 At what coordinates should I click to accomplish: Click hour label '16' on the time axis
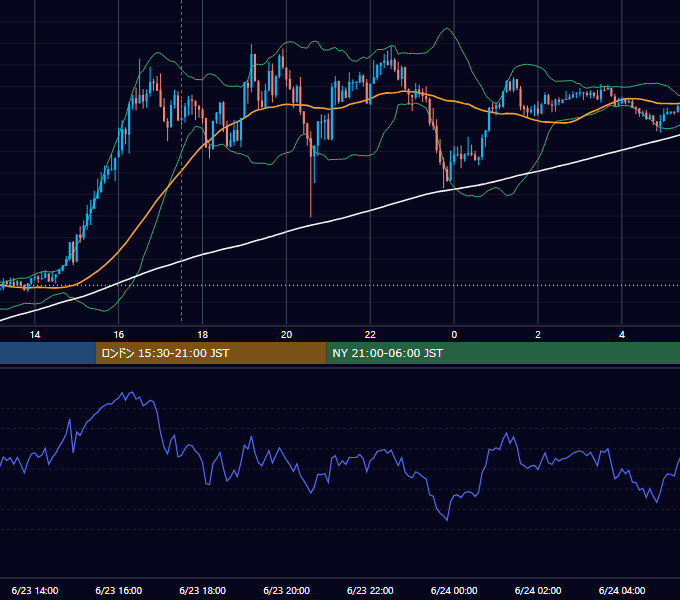coord(118,335)
